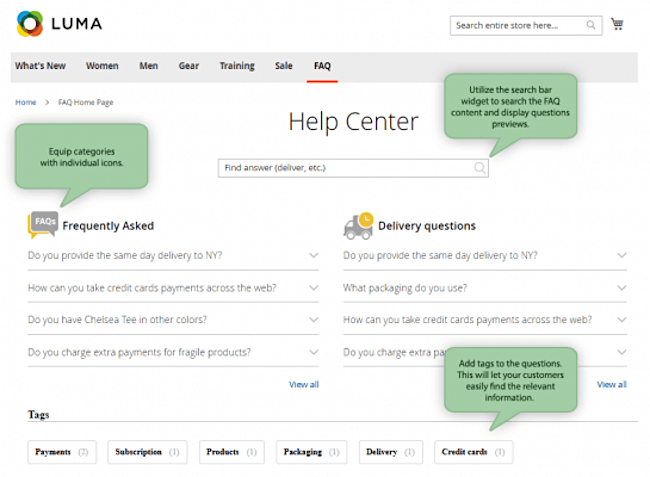The image size is (650, 477).
Task: Open the shopping cart icon
Action: click(x=617, y=24)
